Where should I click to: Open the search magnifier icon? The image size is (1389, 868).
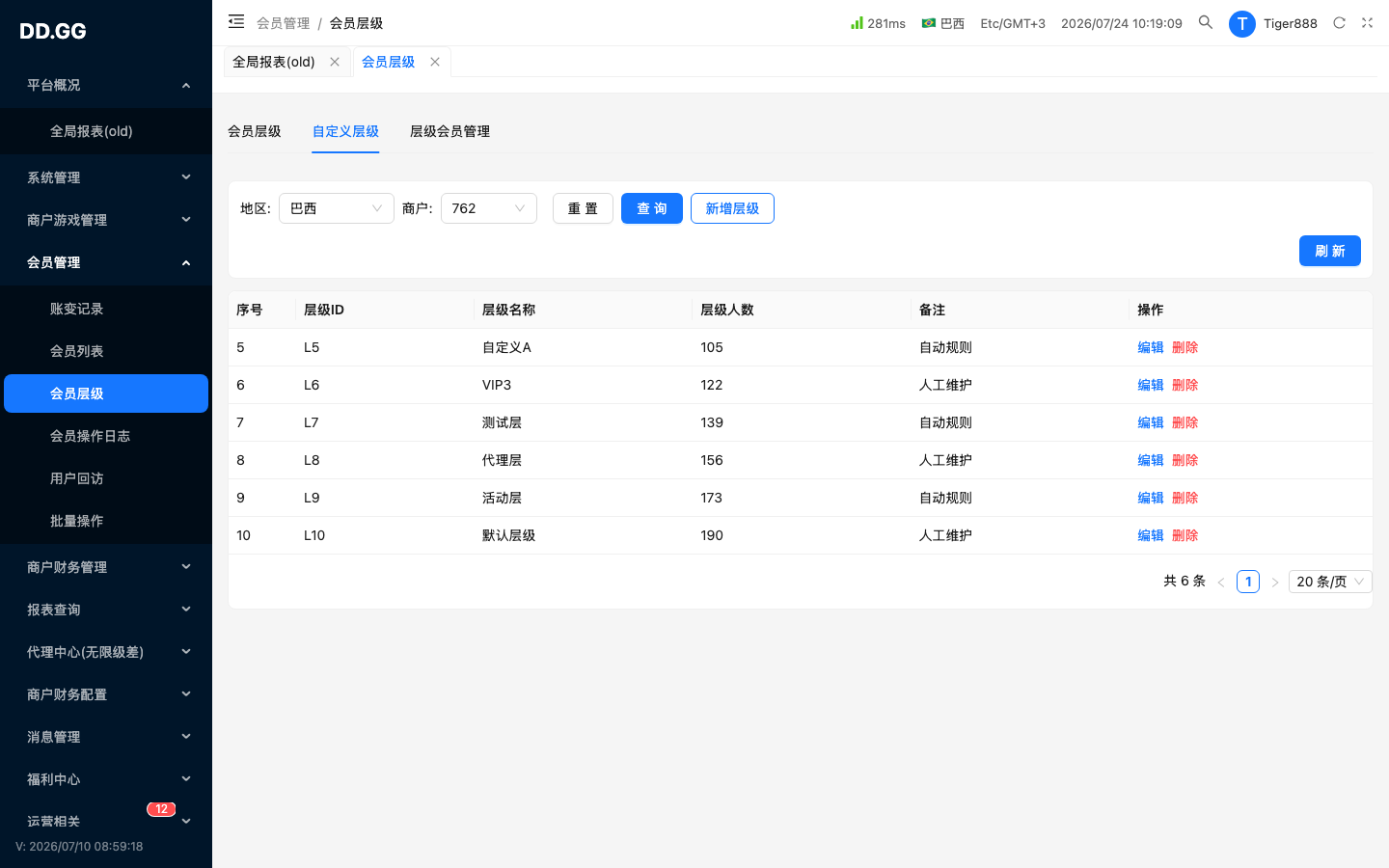click(x=1206, y=22)
